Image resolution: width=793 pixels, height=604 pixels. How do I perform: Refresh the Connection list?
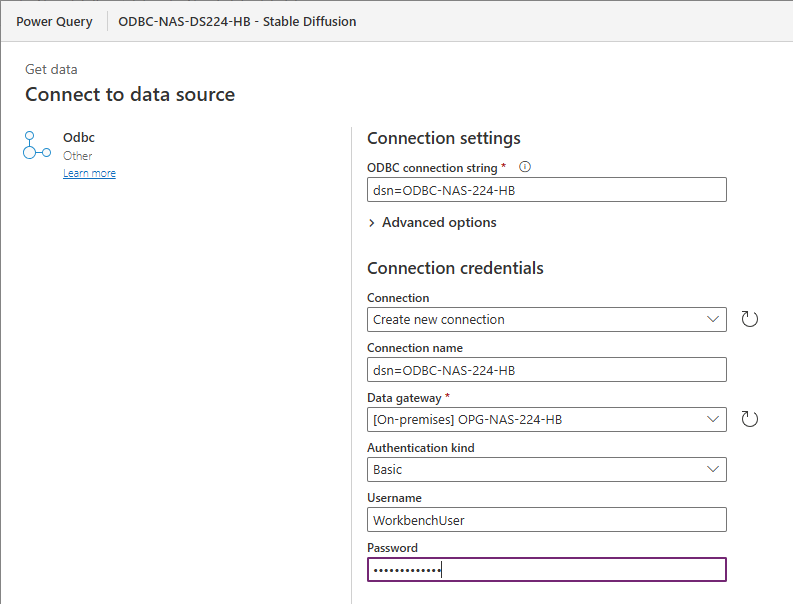pyautogui.click(x=749, y=319)
